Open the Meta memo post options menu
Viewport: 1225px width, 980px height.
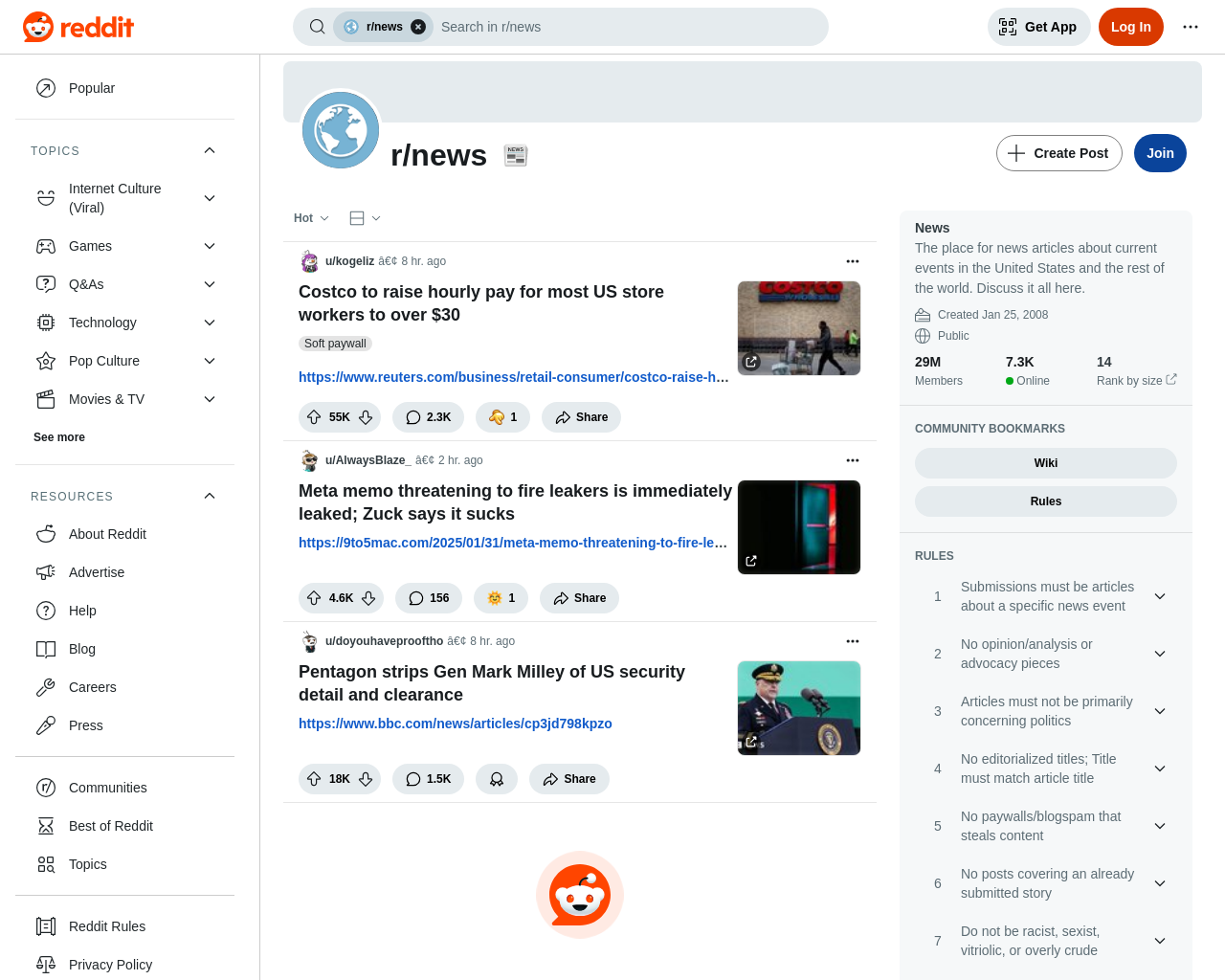853,460
